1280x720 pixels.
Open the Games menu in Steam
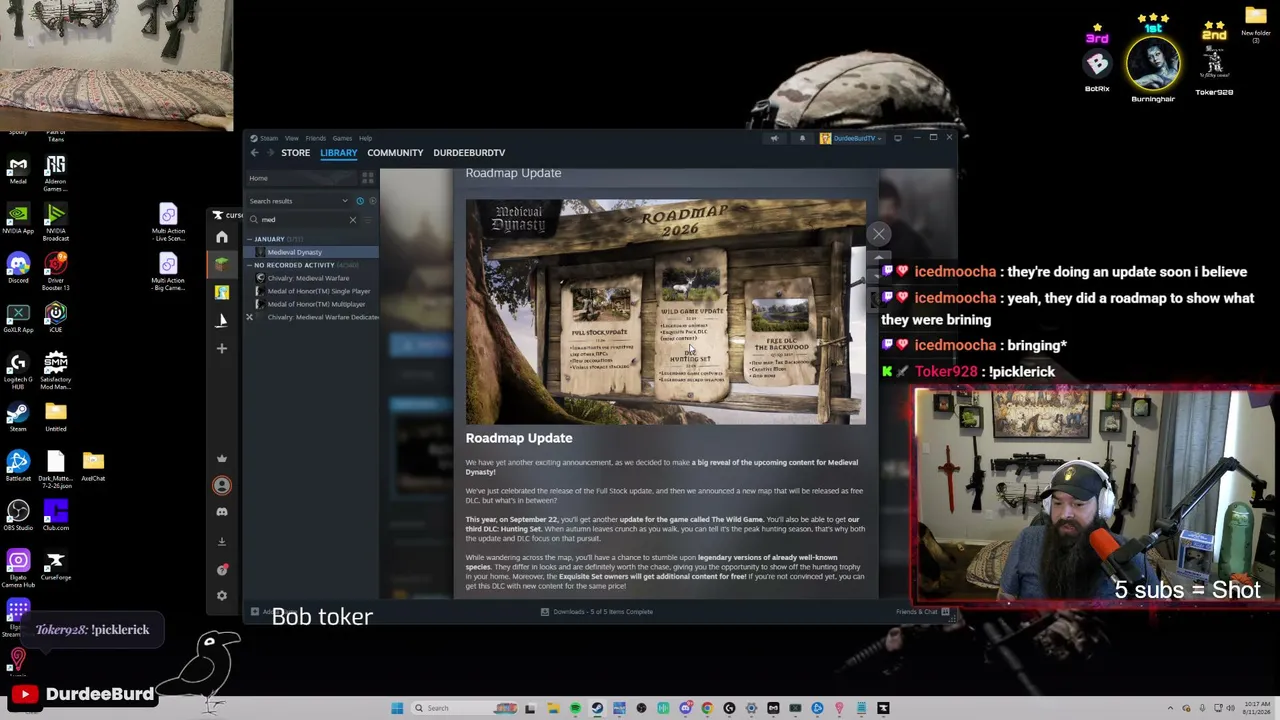342,138
